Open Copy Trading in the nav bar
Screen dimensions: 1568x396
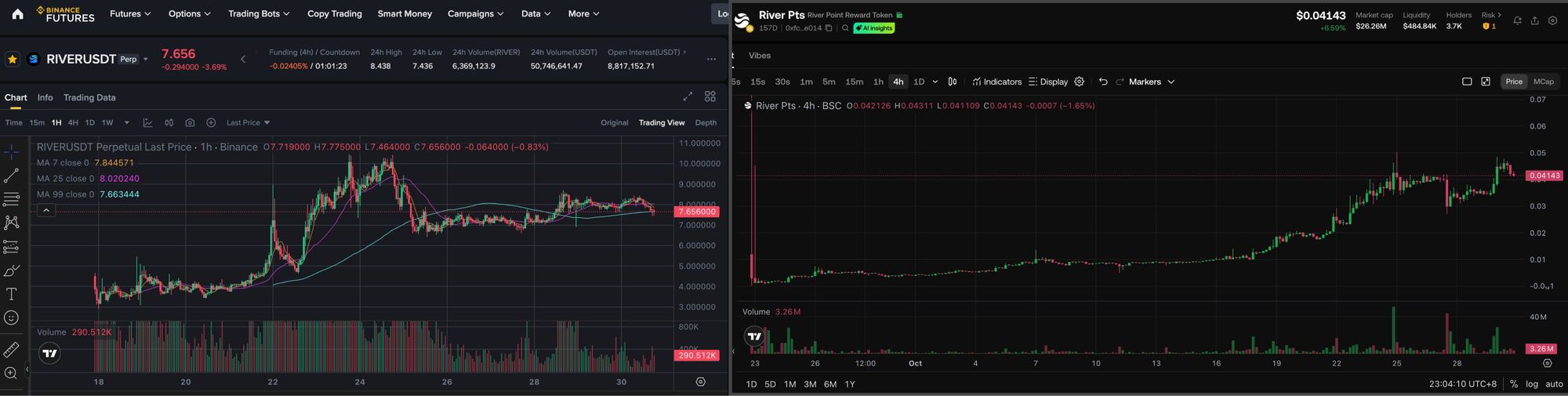335,13
